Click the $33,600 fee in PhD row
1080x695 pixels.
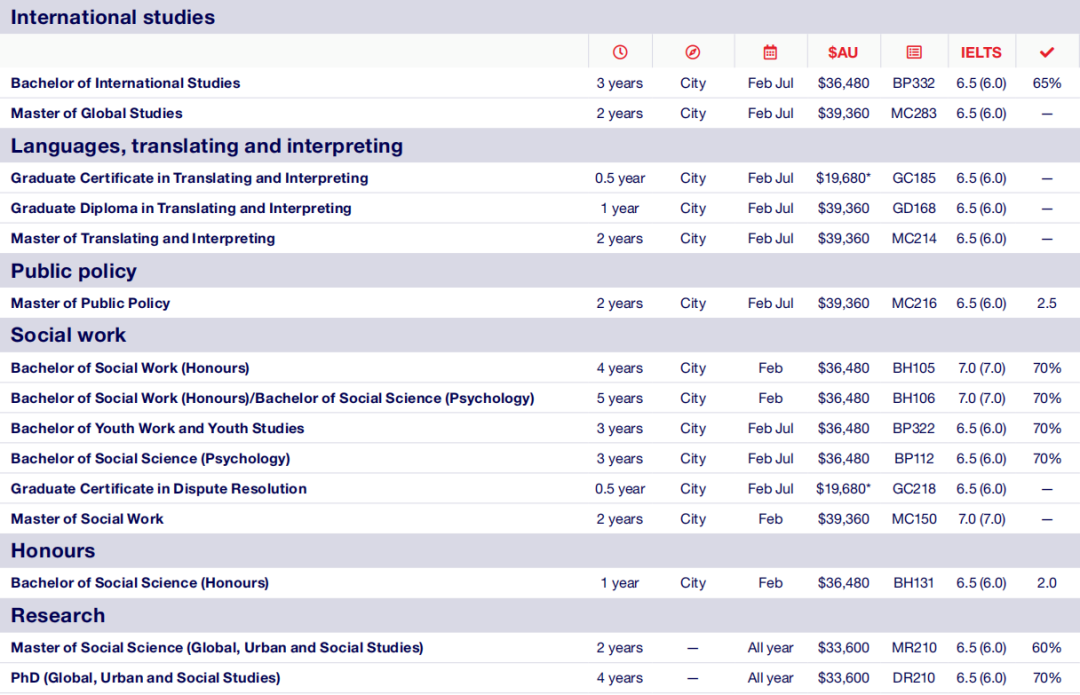click(x=843, y=678)
